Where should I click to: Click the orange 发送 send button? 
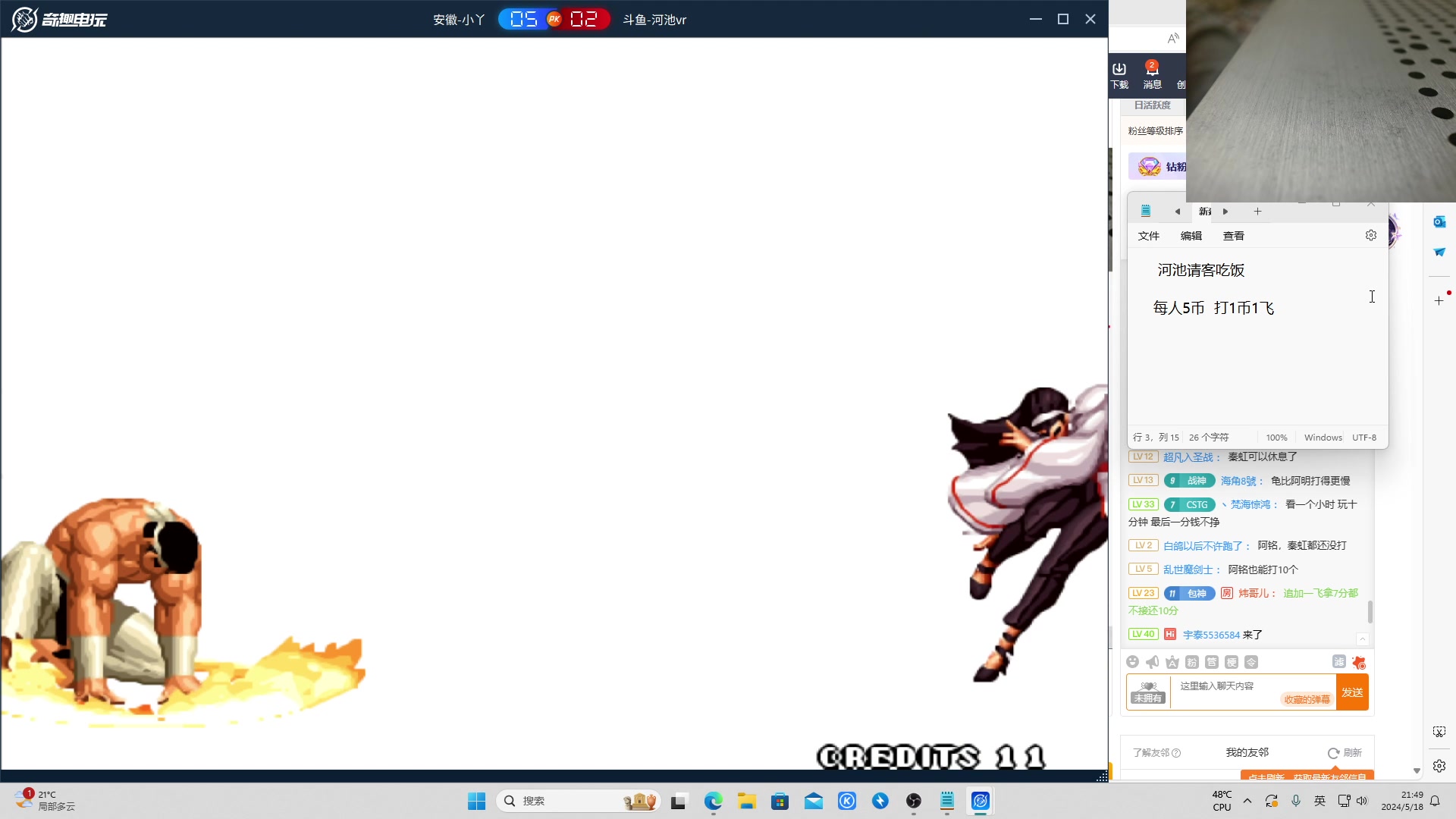click(1352, 692)
